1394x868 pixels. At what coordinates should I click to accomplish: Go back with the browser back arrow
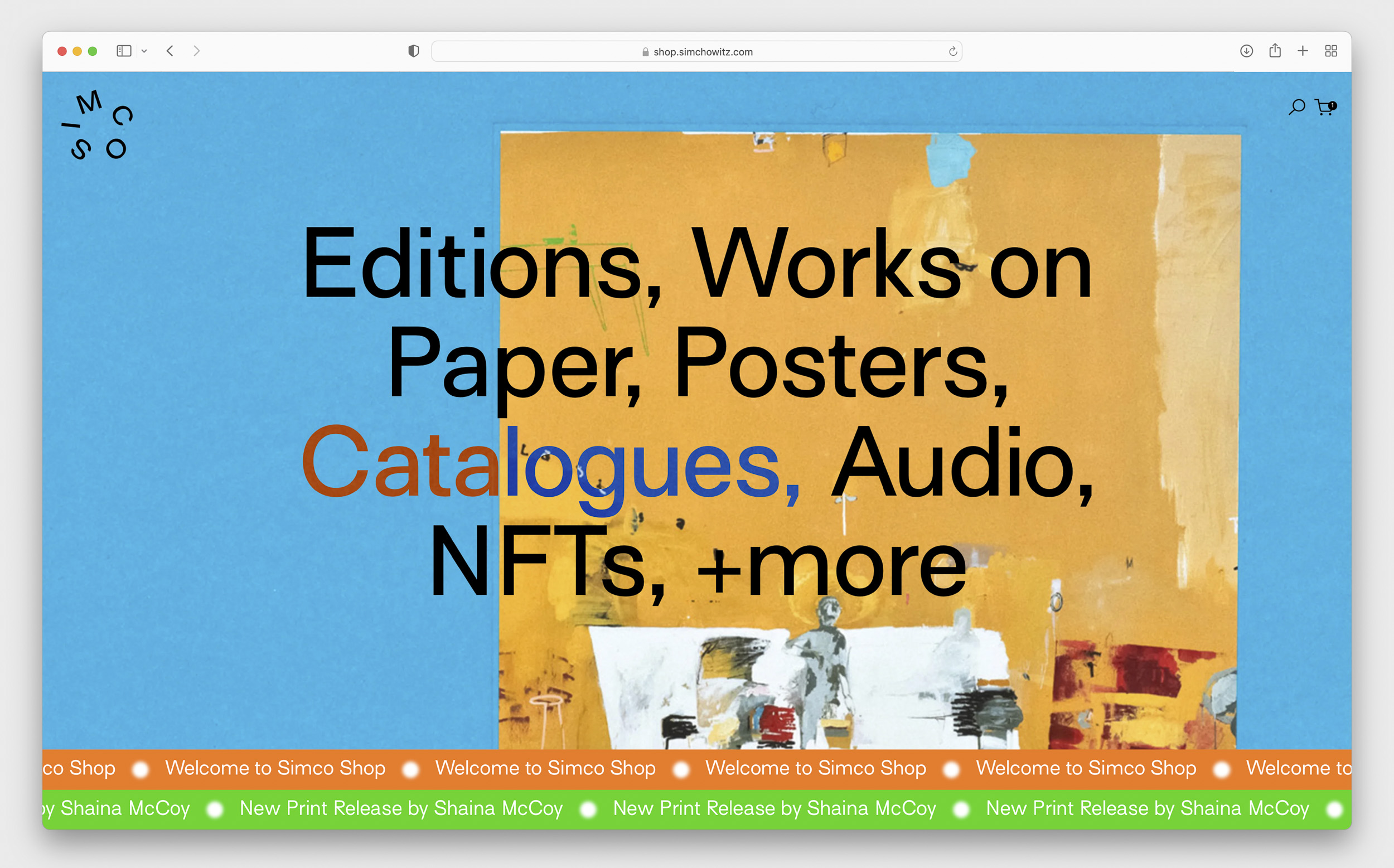click(x=170, y=51)
